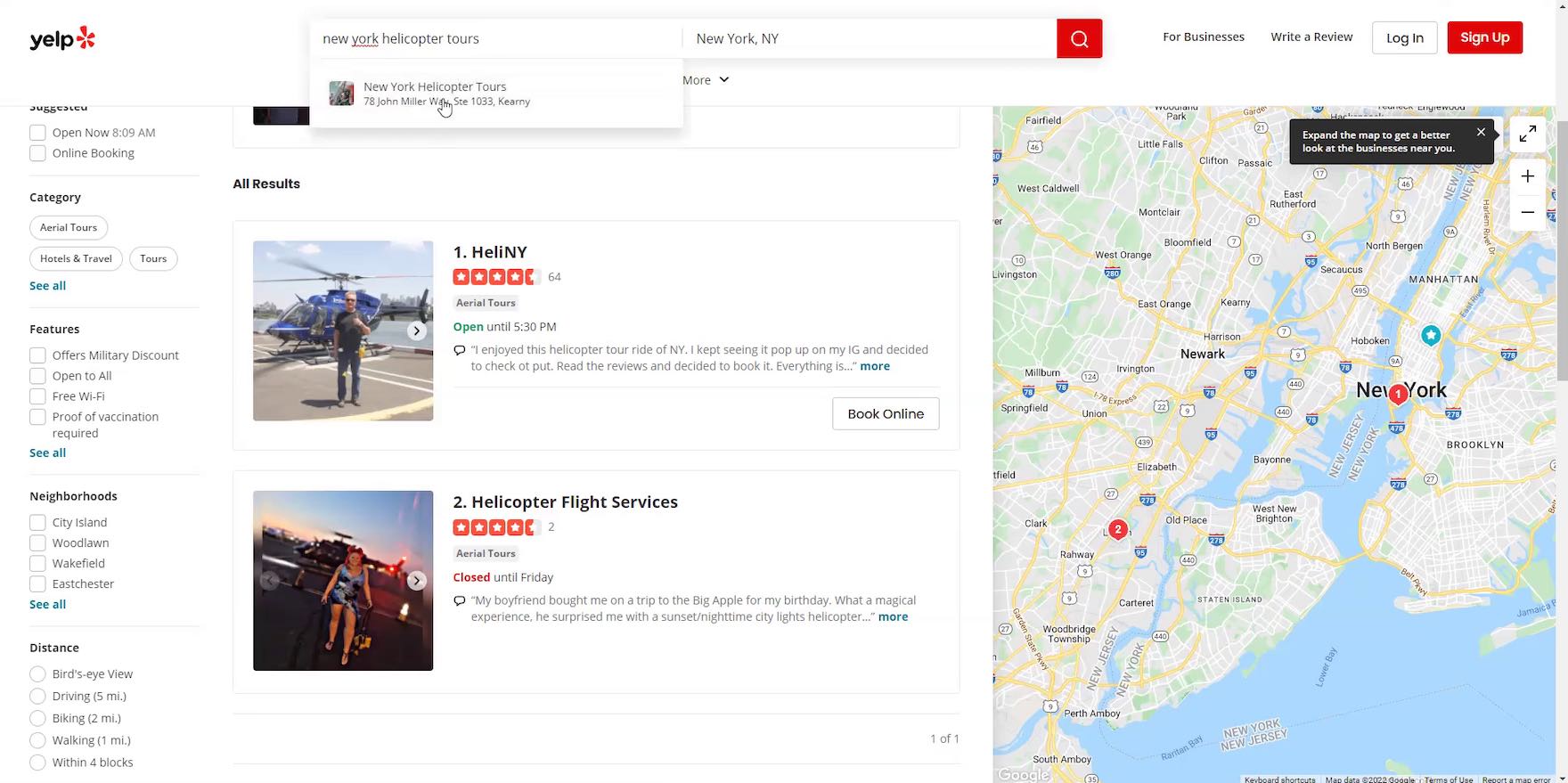Tick the City Island neighborhood checkbox
The width and height of the screenshot is (1568, 783).
tap(37, 523)
